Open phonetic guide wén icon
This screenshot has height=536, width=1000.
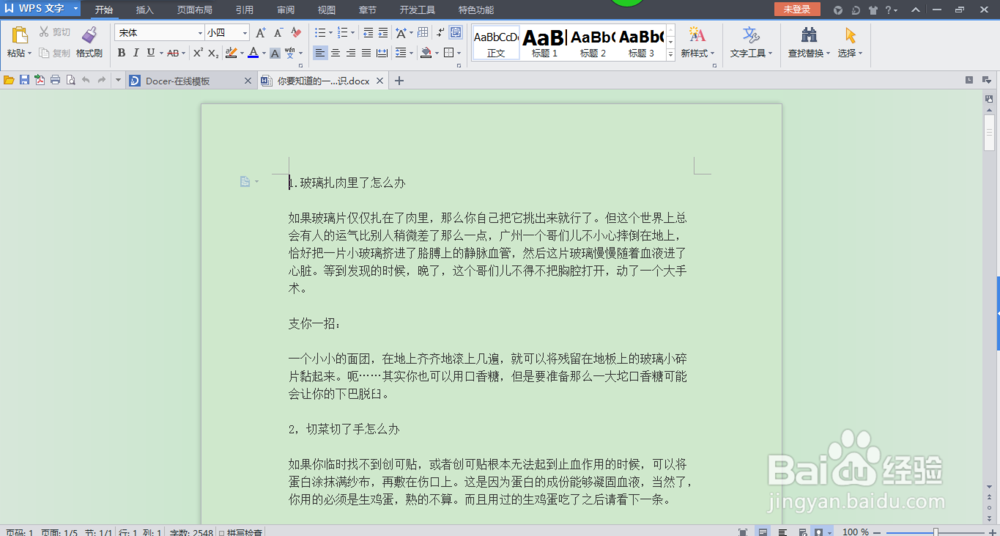point(290,53)
